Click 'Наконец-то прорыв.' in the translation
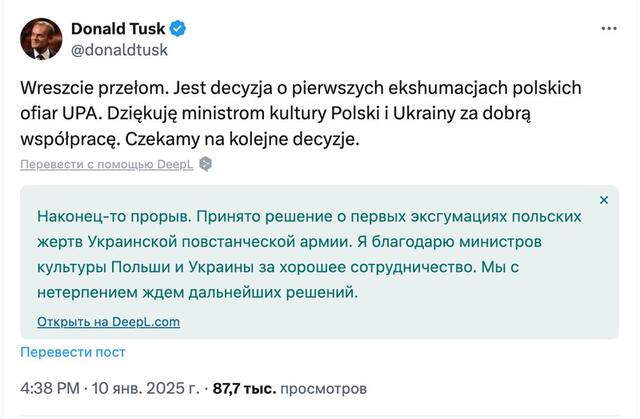 click(112, 215)
